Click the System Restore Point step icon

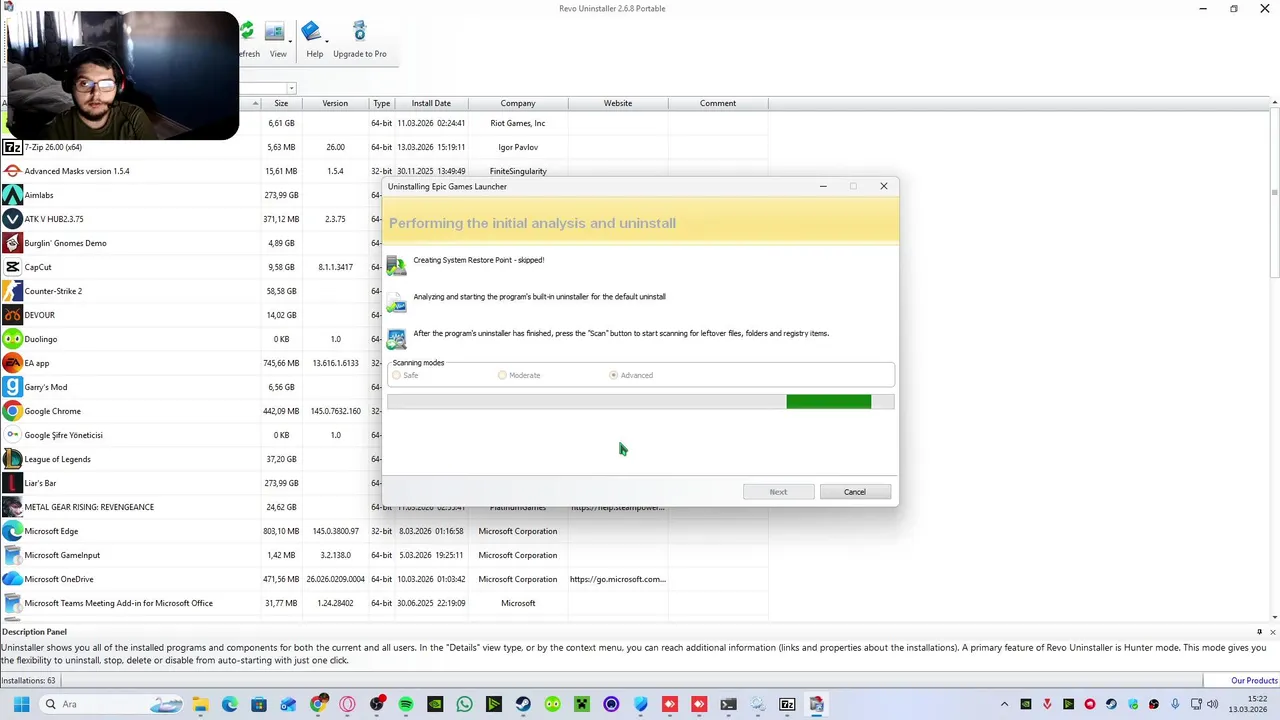(x=397, y=265)
